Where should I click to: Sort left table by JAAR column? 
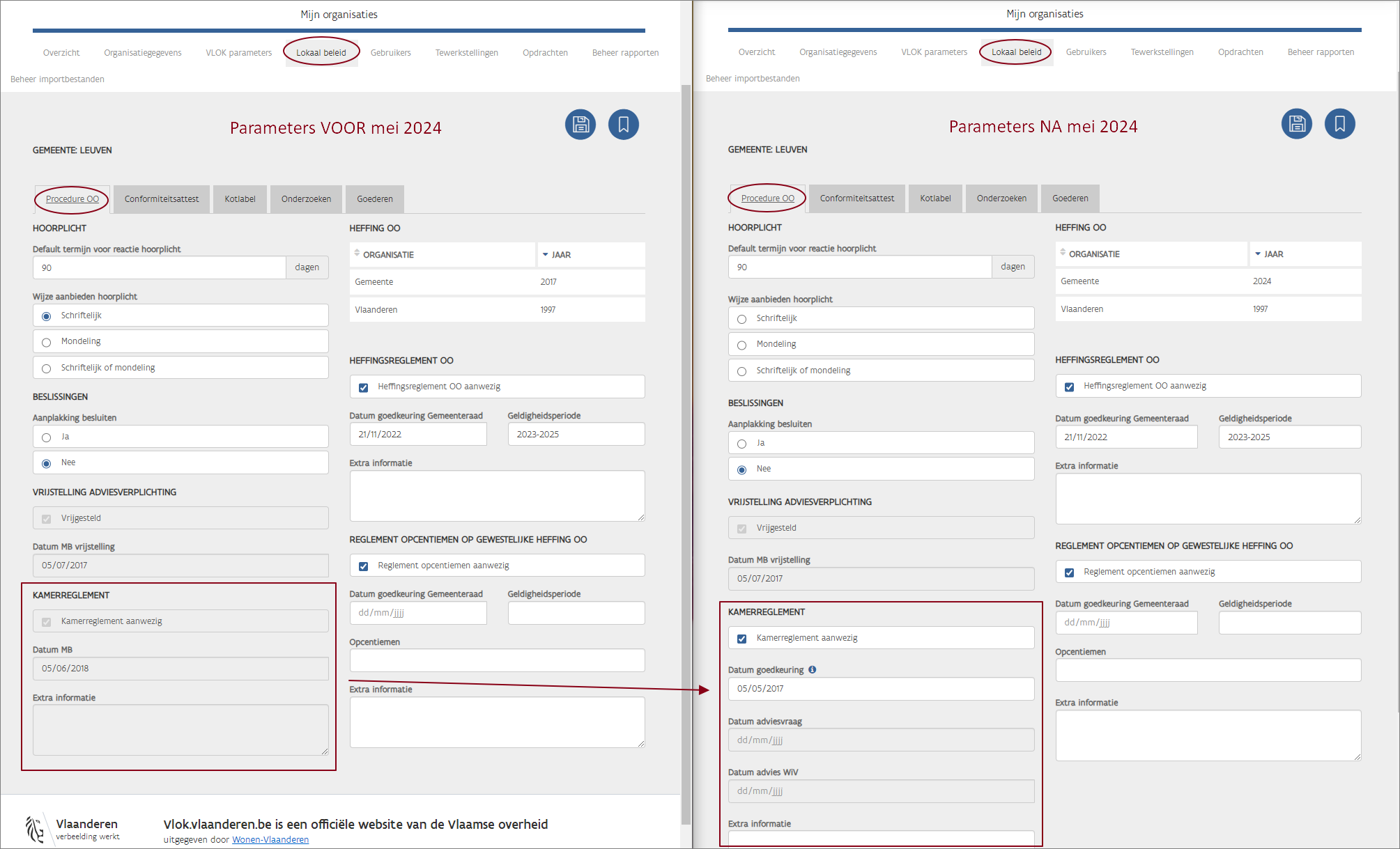click(x=561, y=255)
